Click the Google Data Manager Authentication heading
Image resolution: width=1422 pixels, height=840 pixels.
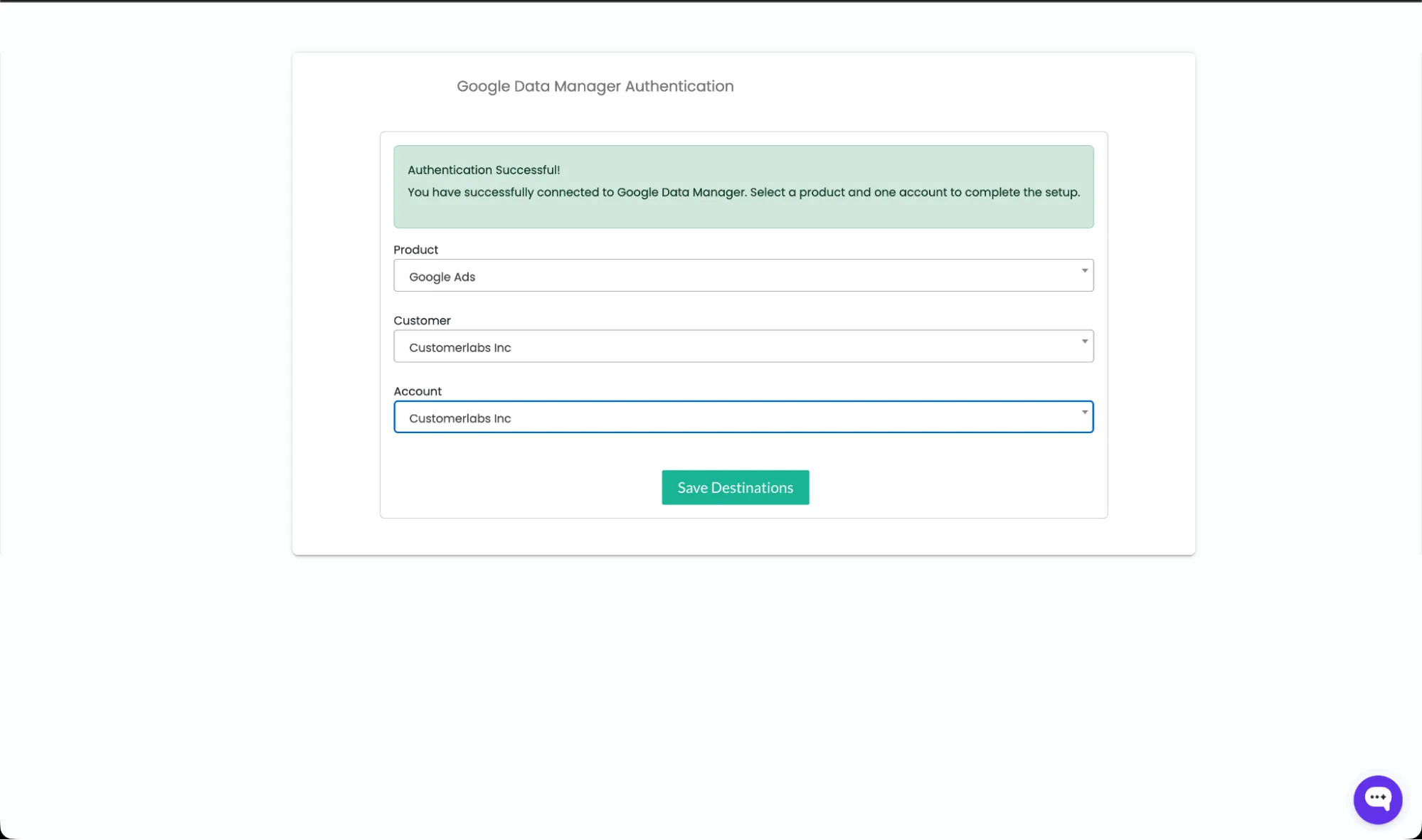(595, 86)
